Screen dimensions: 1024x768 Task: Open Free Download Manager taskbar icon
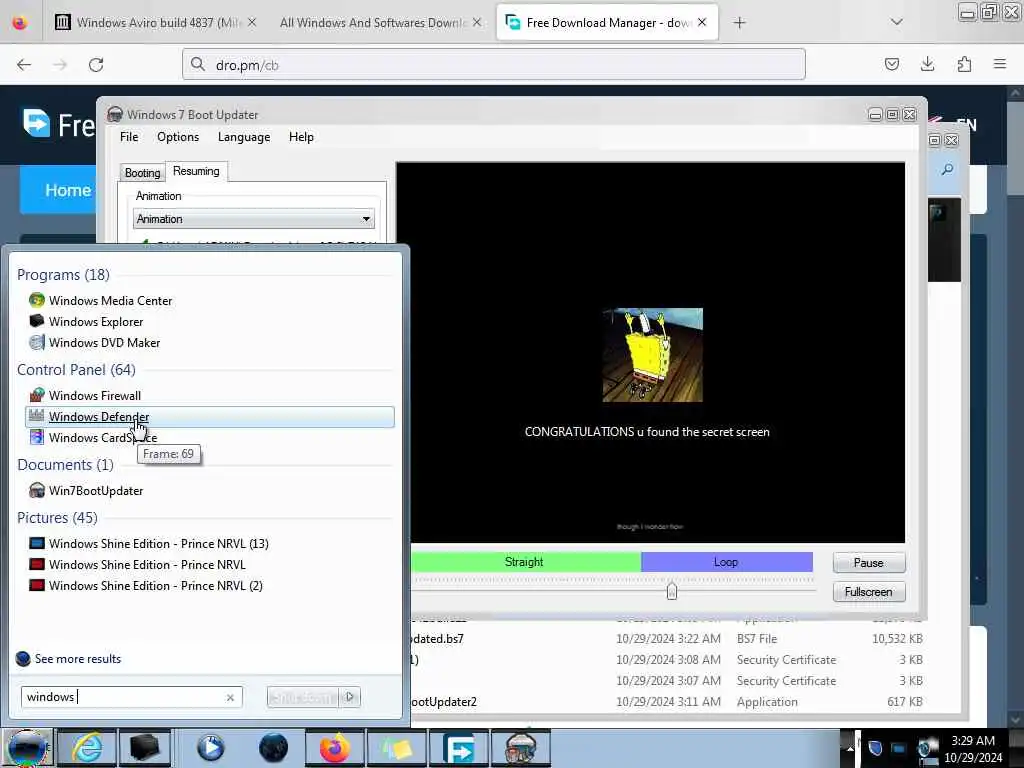460,748
